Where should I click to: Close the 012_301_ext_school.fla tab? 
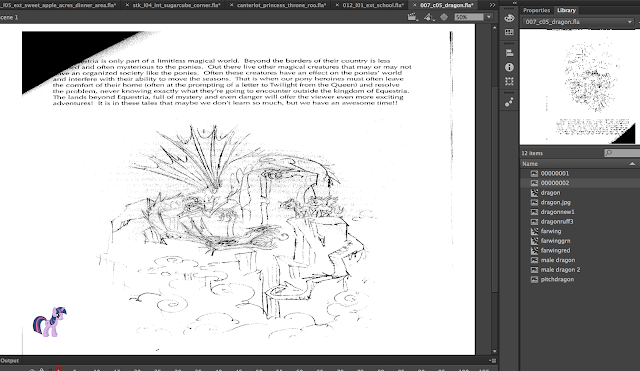(337, 5)
